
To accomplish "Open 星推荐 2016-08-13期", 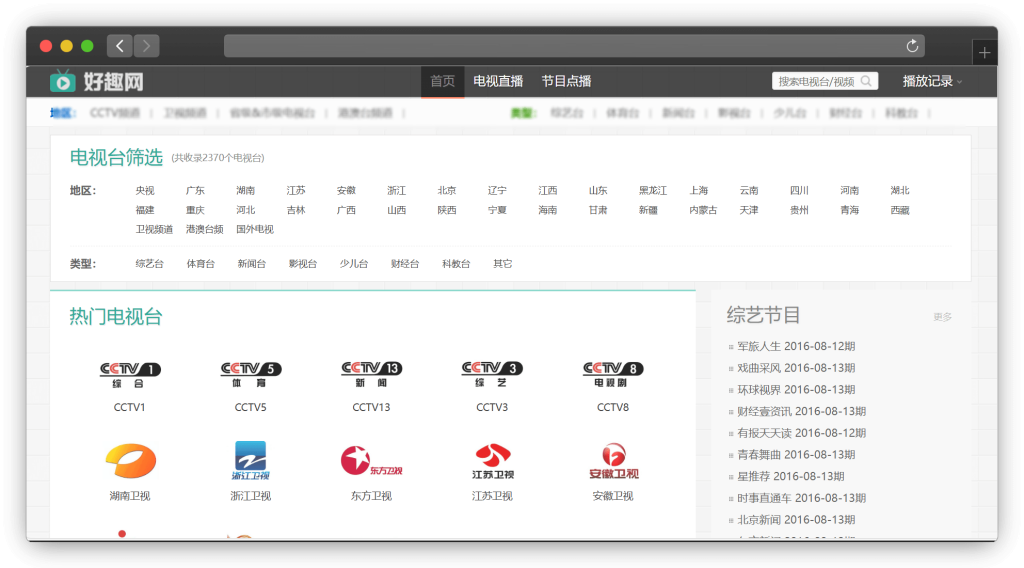I will (x=791, y=477).
